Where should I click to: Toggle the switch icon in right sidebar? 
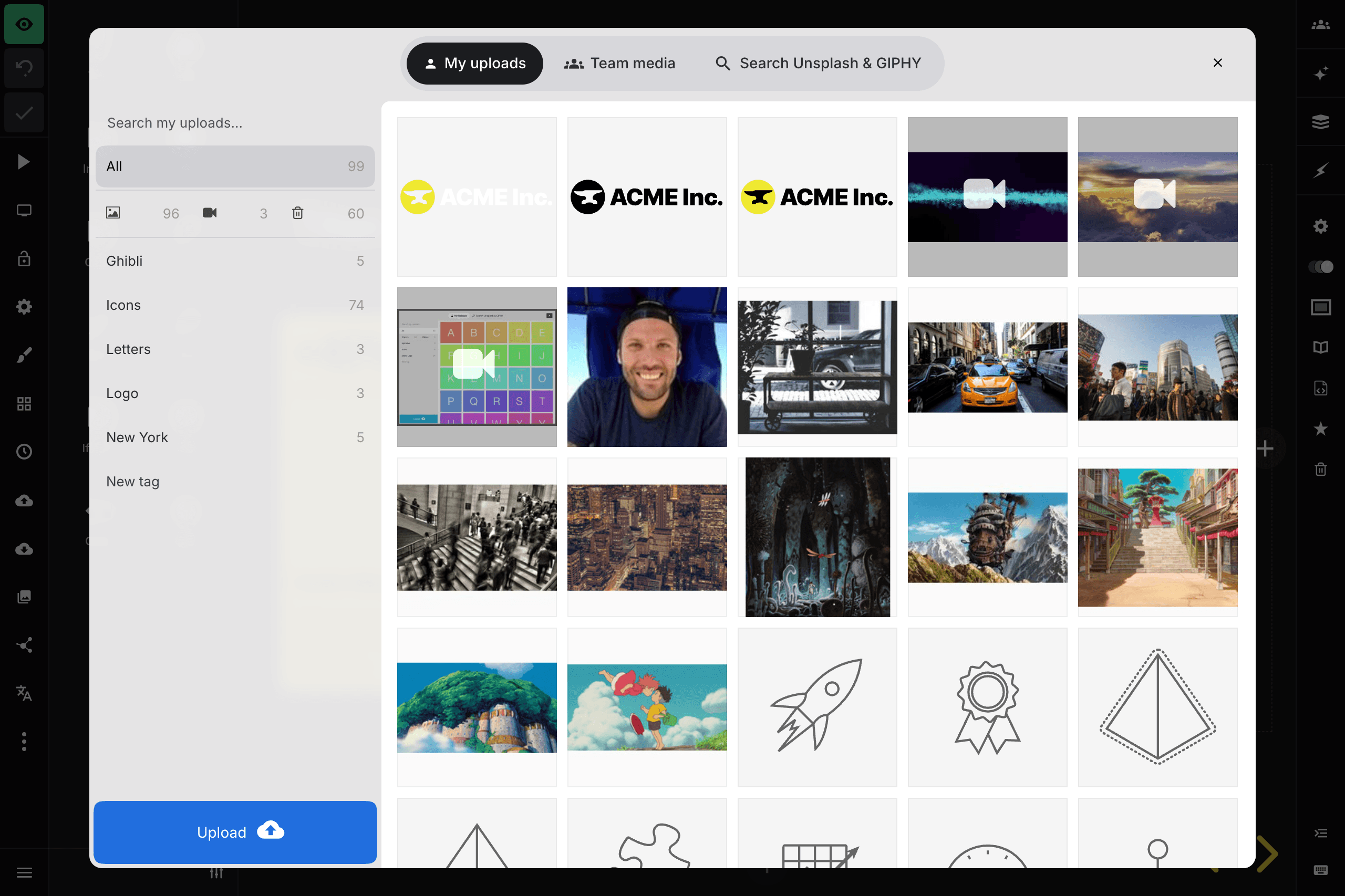point(1320,267)
